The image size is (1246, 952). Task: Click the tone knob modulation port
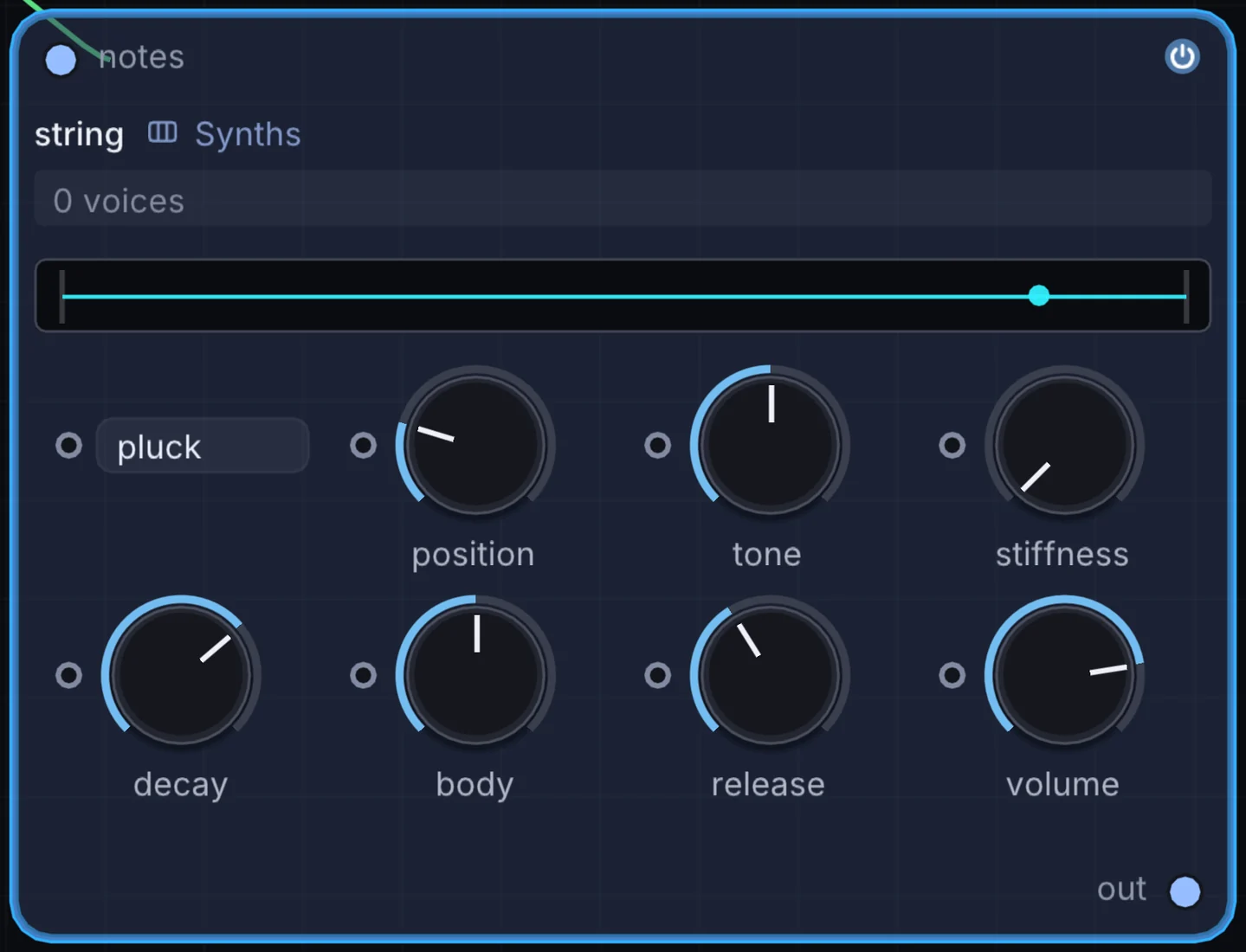tap(657, 446)
